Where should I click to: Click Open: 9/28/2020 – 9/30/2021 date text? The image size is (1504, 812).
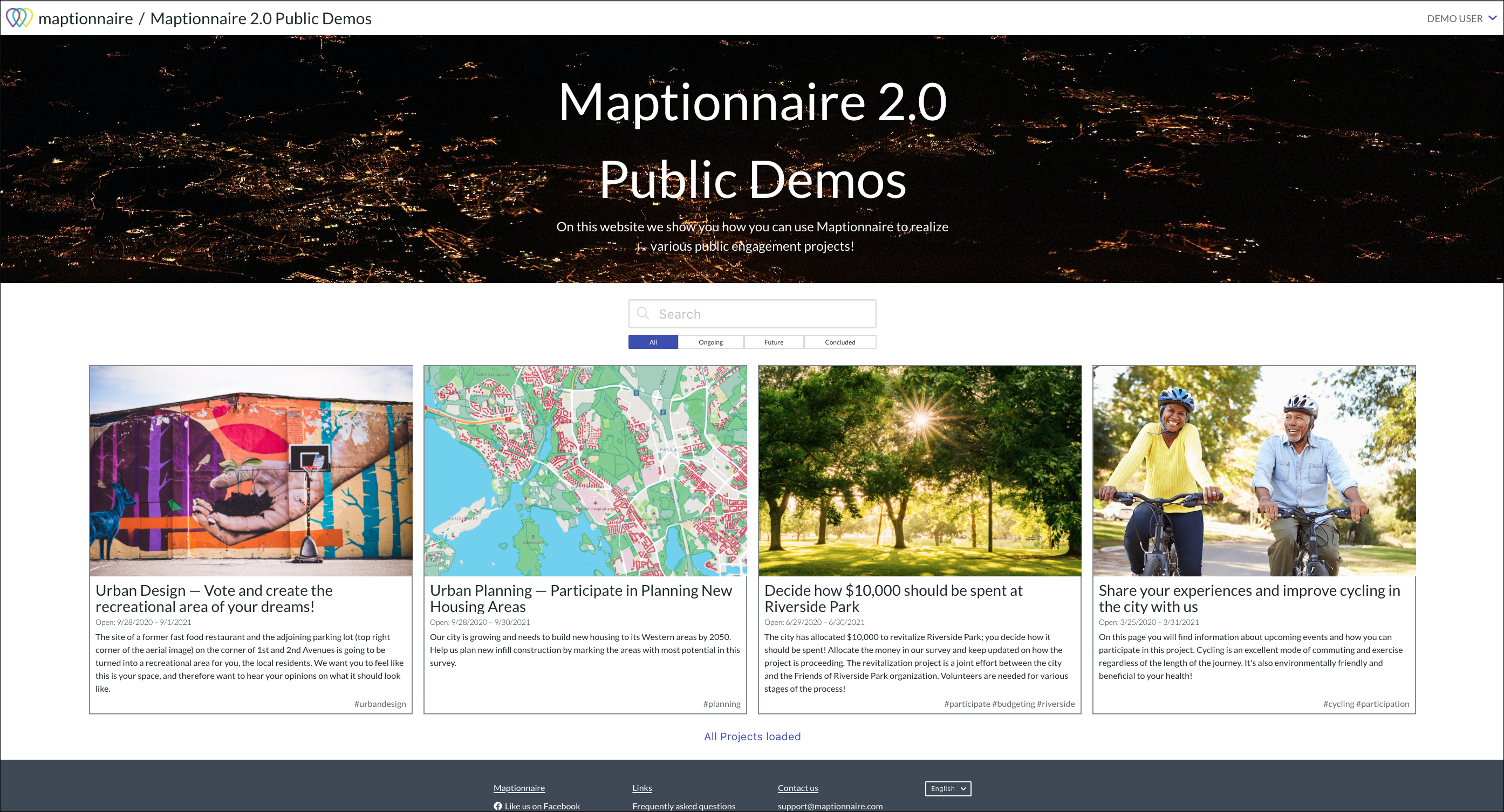point(480,622)
